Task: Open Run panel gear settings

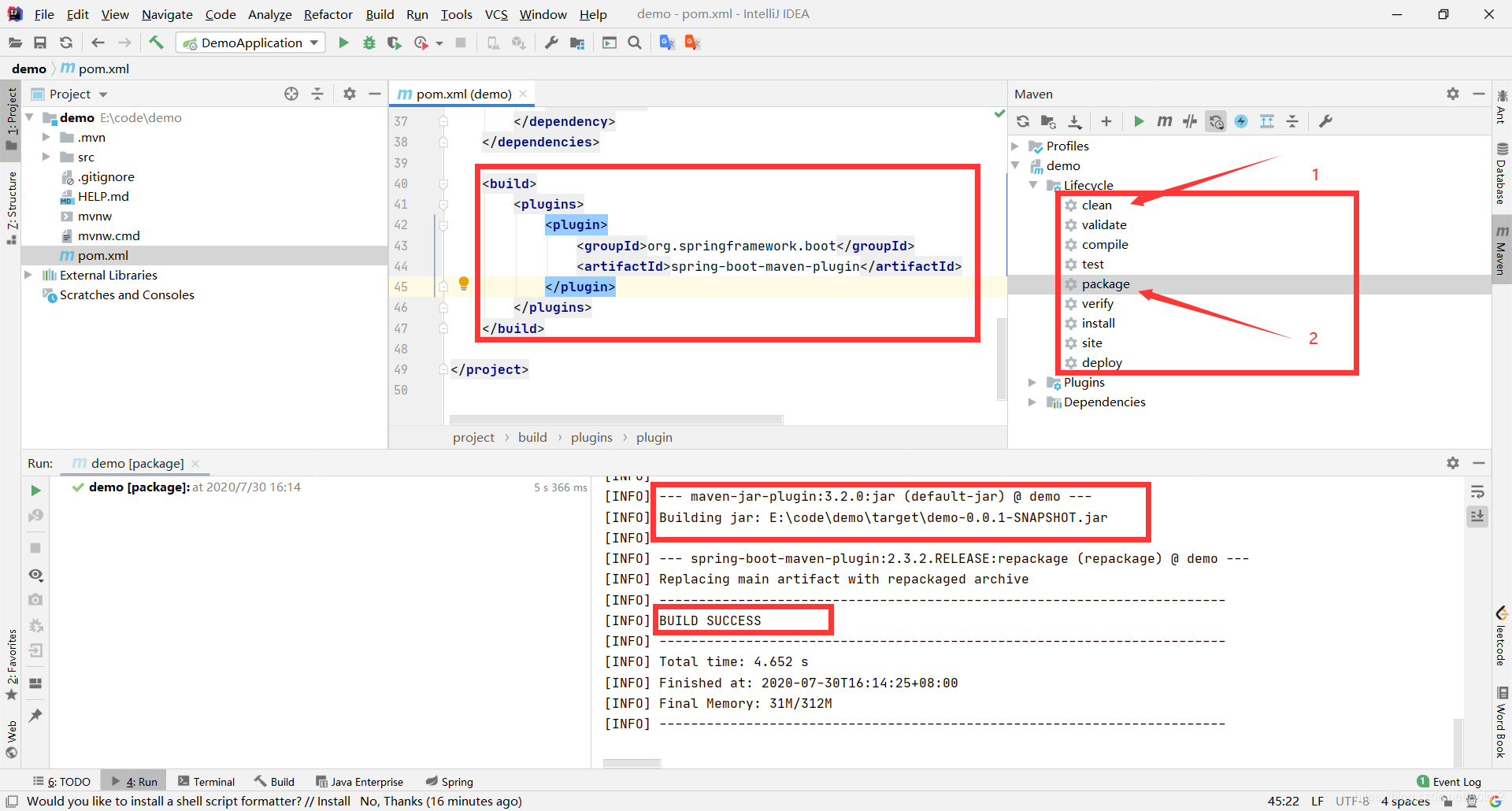Action: (x=1453, y=463)
